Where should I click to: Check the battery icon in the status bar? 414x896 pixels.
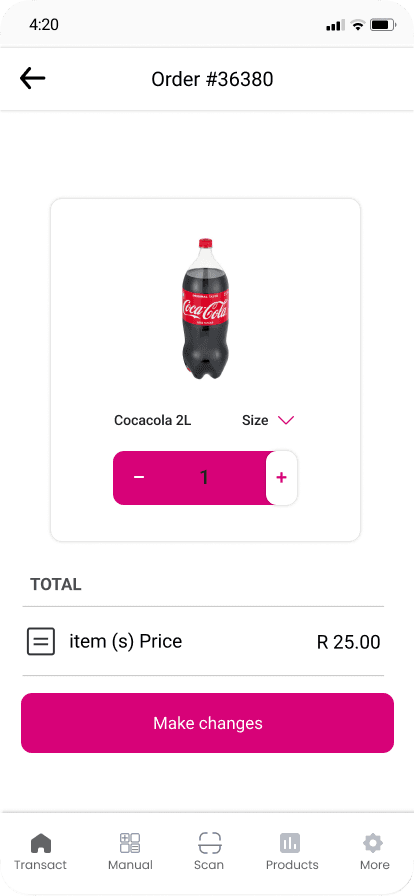click(x=383, y=25)
